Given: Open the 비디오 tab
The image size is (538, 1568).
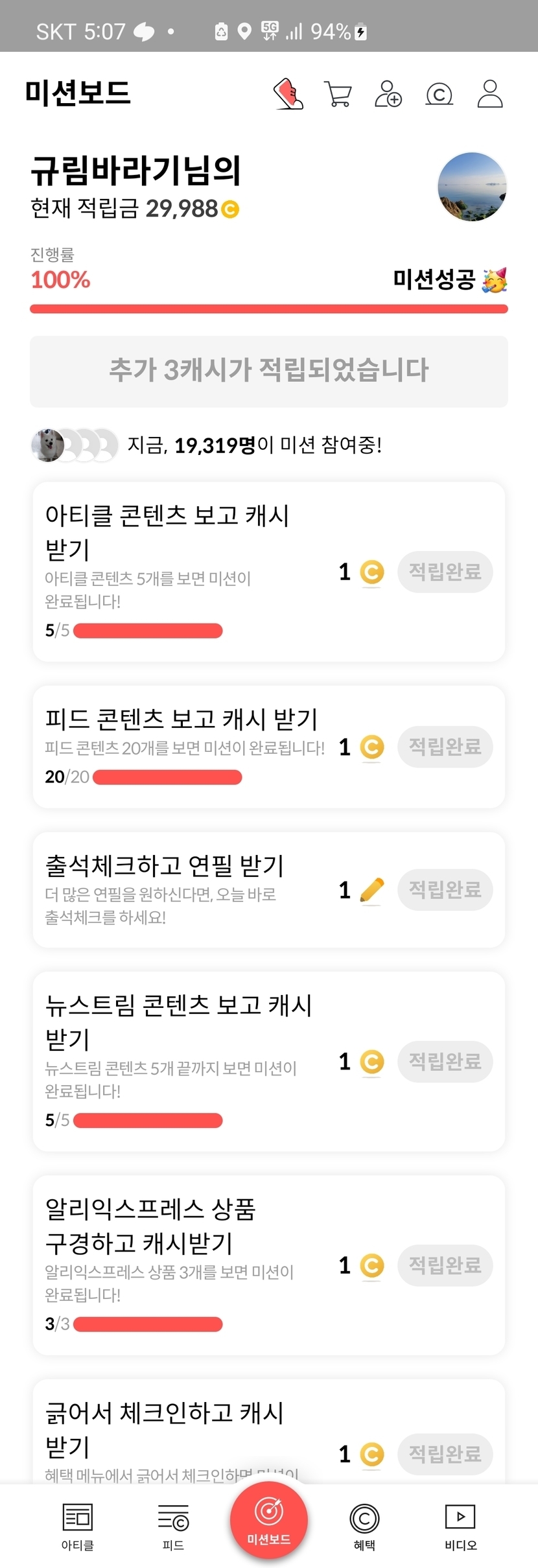Looking at the screenshot, I should tap(460, 1527).
